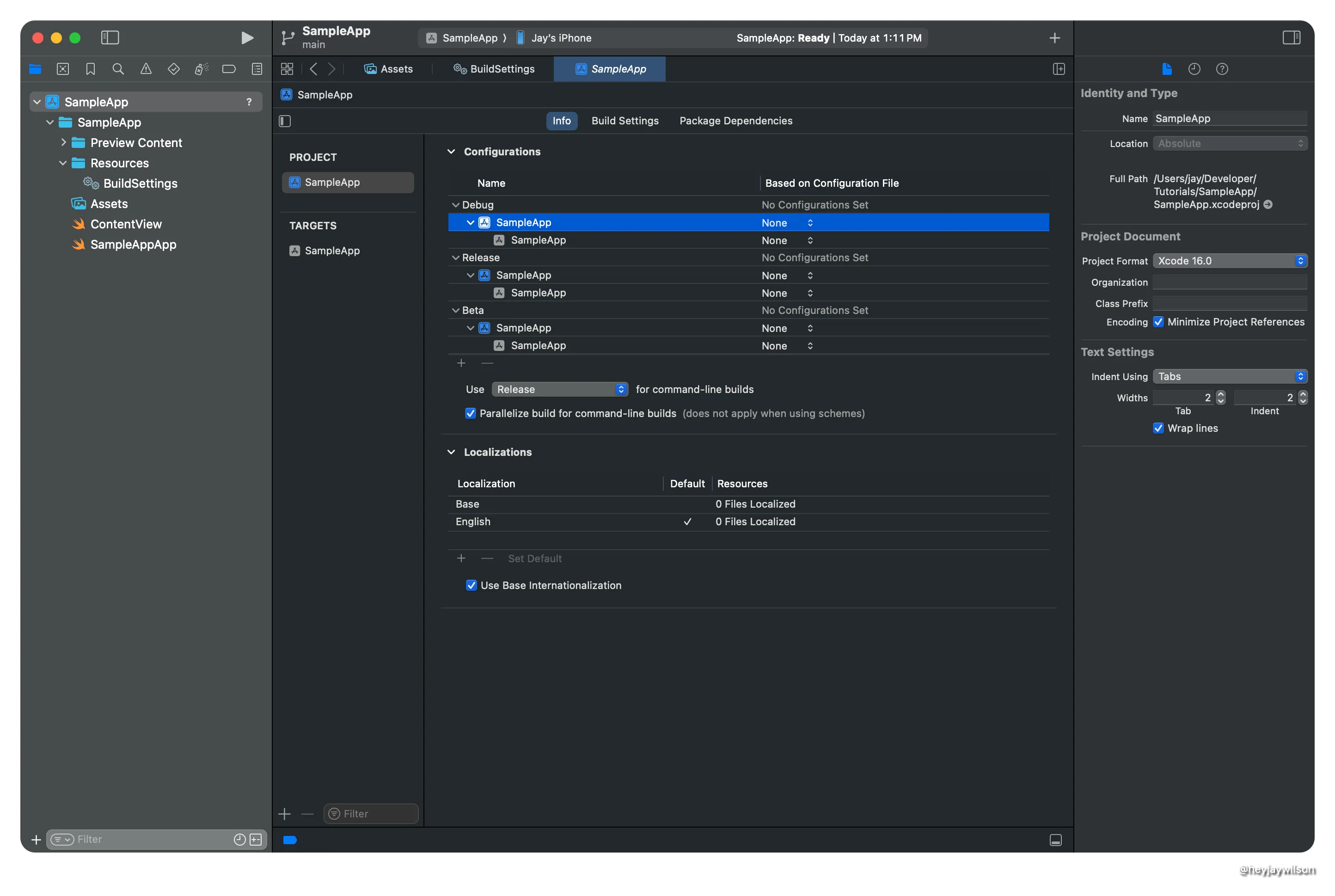Go back in editor history
Screen dimensions: 1335x896
313,69
